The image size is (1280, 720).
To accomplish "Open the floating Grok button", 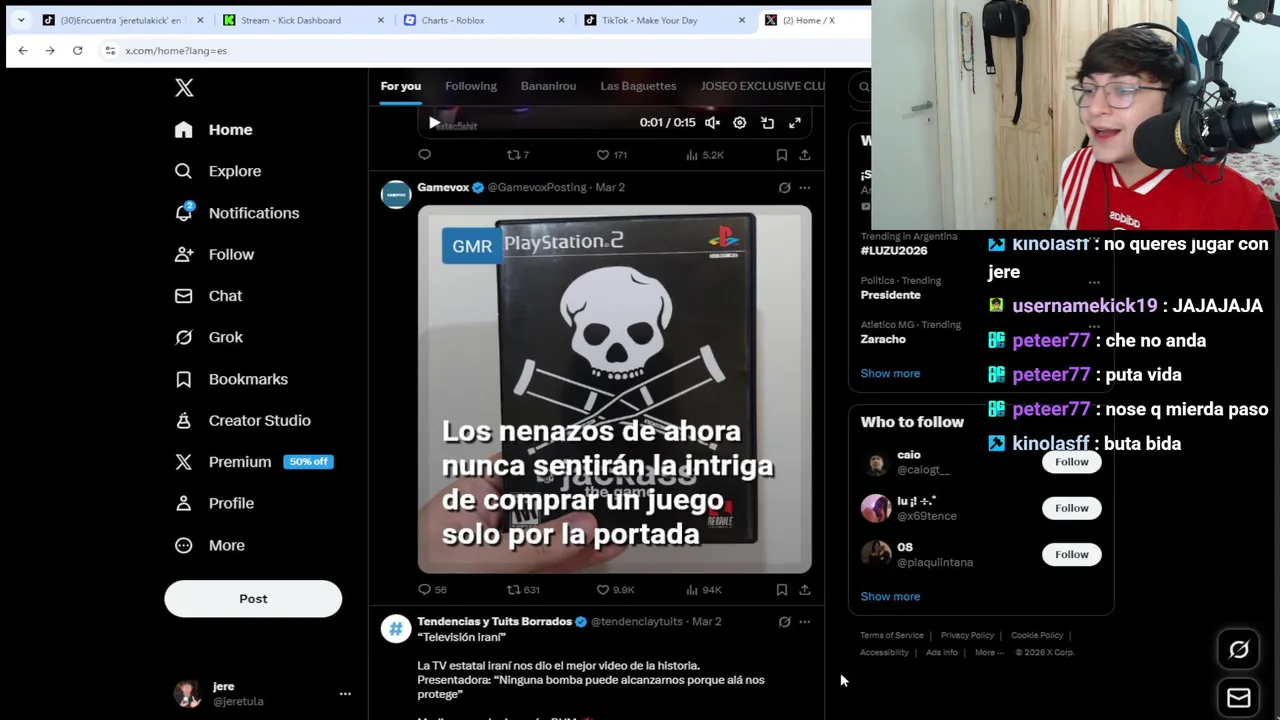I will tap(1238, 650).
